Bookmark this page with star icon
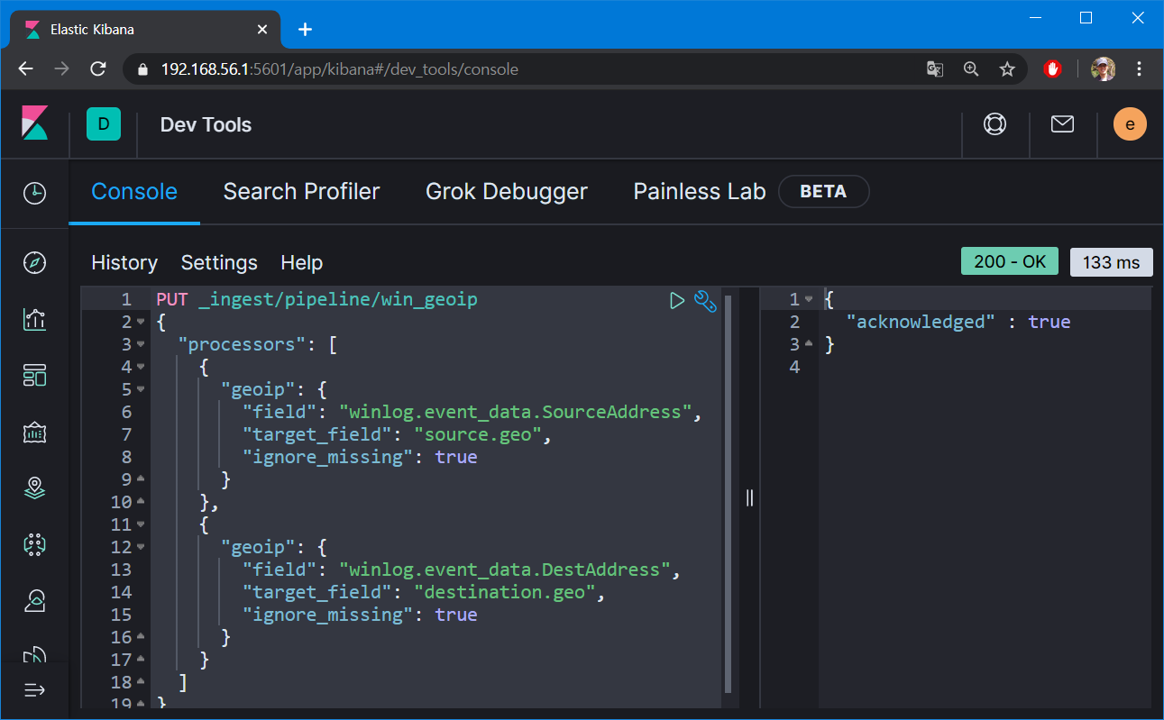The image size is (1164, 720). 1007,69
